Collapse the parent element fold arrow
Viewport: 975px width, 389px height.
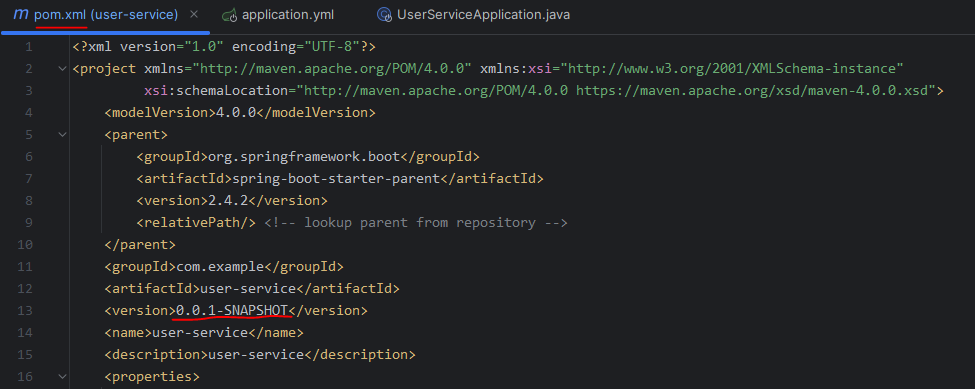pyautogui.click(x=62, y=134)
